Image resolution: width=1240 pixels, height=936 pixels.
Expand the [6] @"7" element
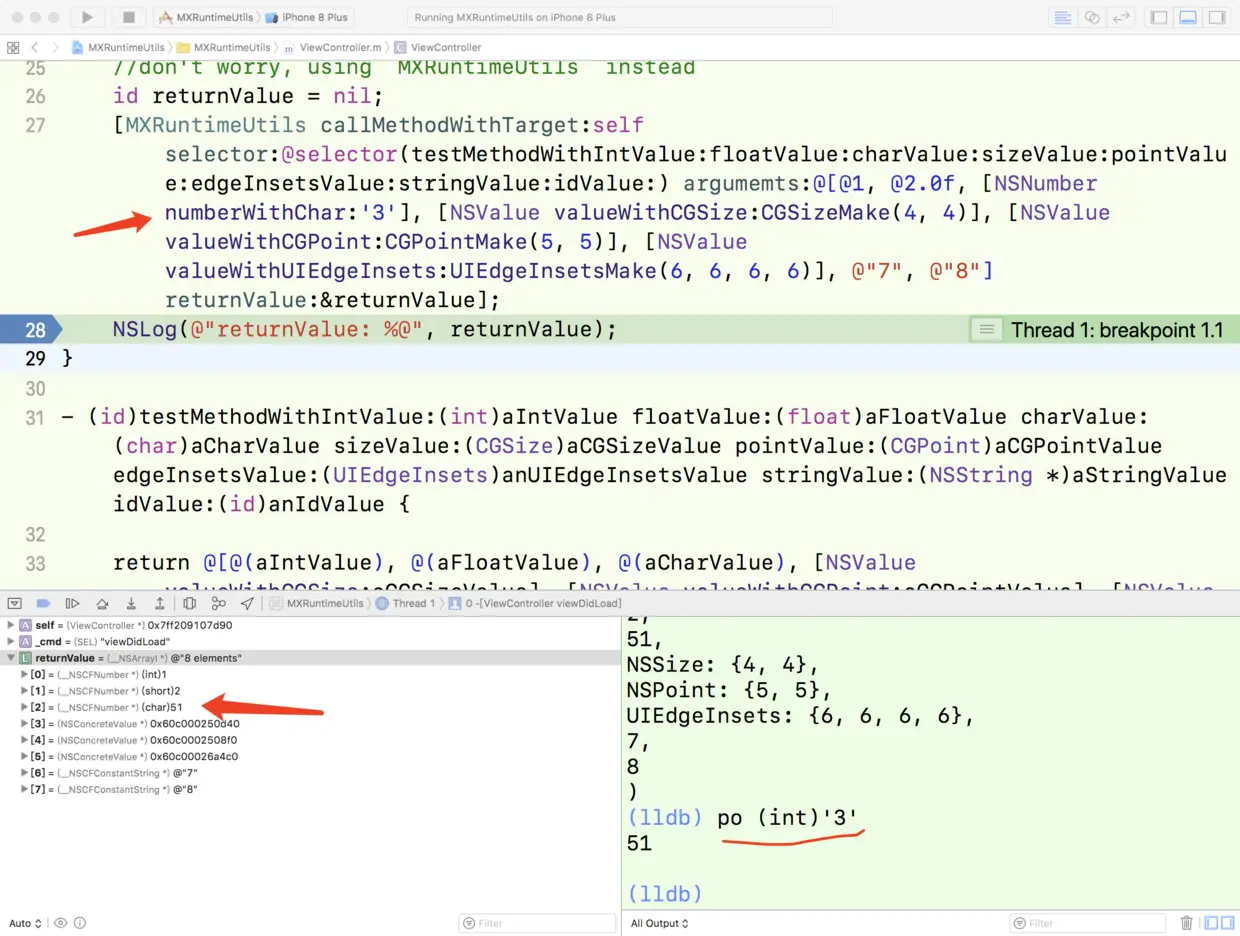click(x=25, y=773)
